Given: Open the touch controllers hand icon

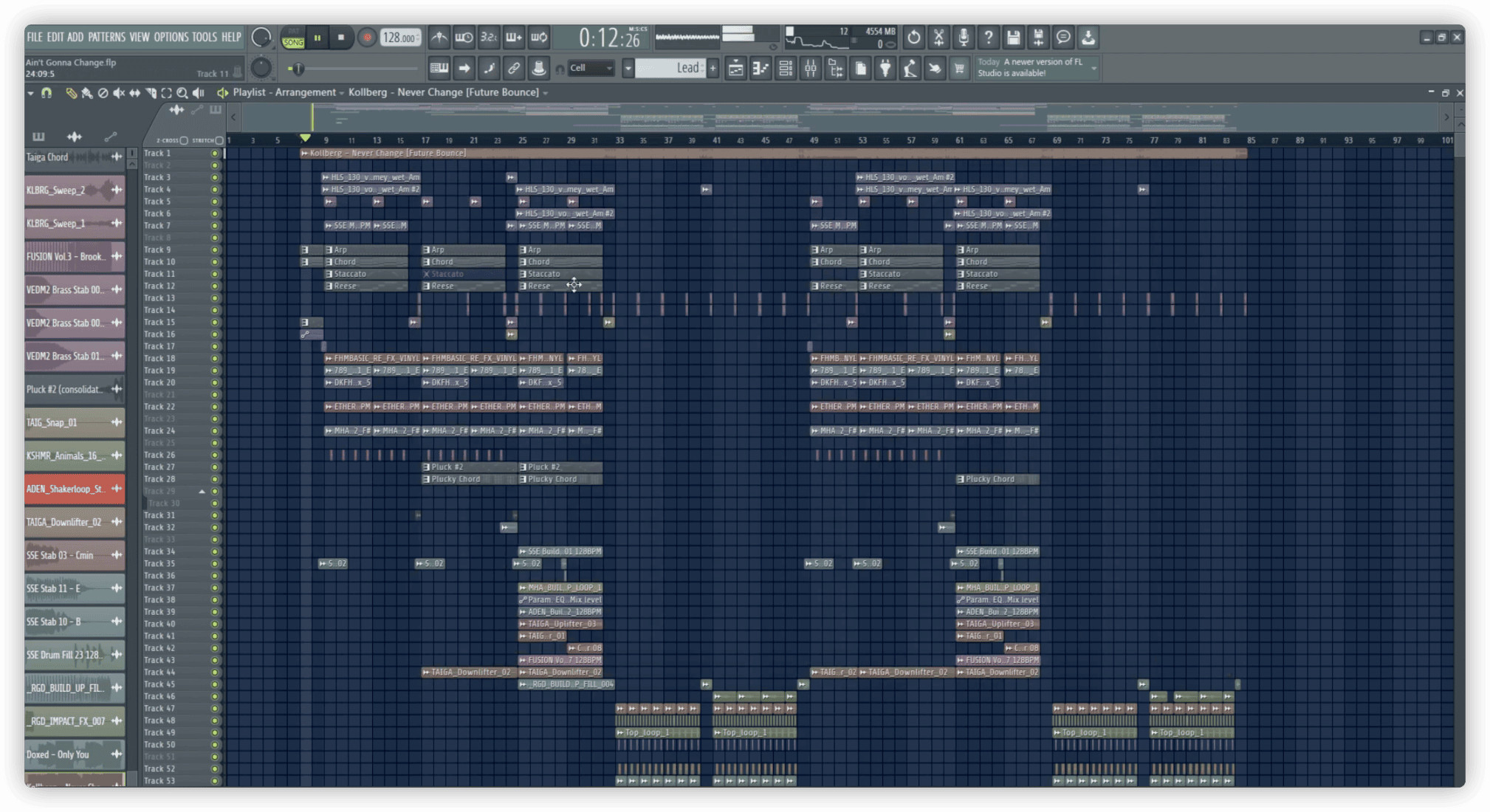Looking at the screenshot, I should [935, 69].
